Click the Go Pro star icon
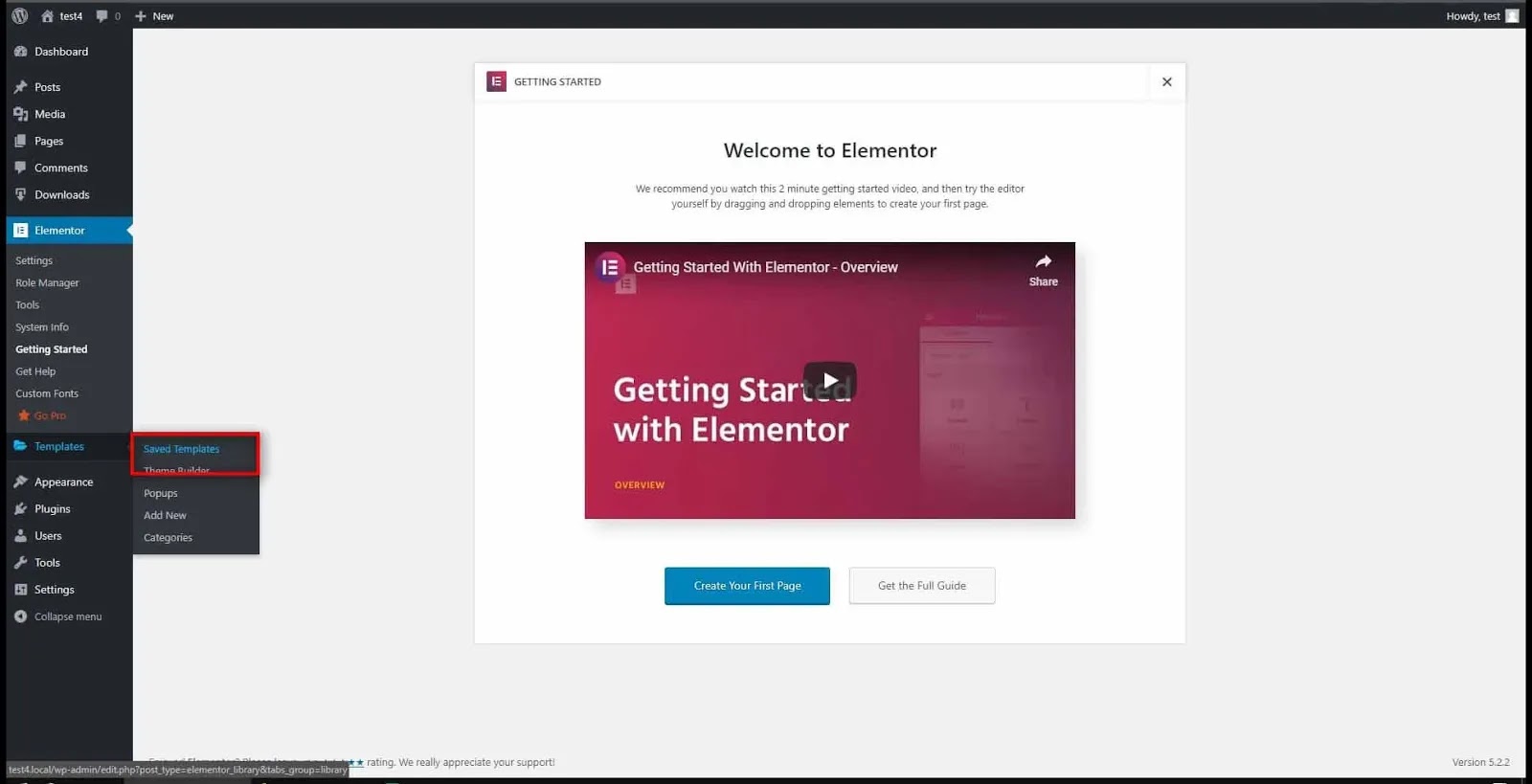The height and width of the screenshot is (784, 1532). tap(24, 415)
